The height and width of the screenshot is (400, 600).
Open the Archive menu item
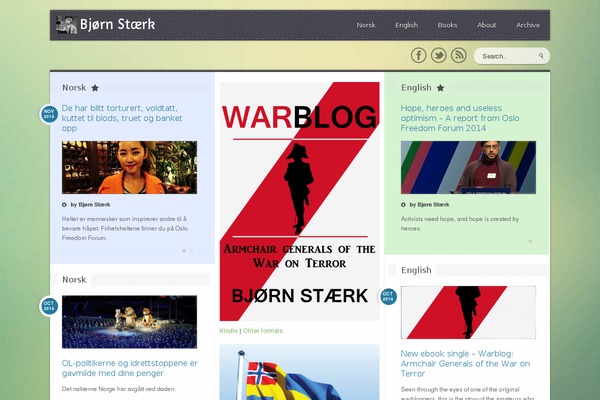[x=528, y=25]
